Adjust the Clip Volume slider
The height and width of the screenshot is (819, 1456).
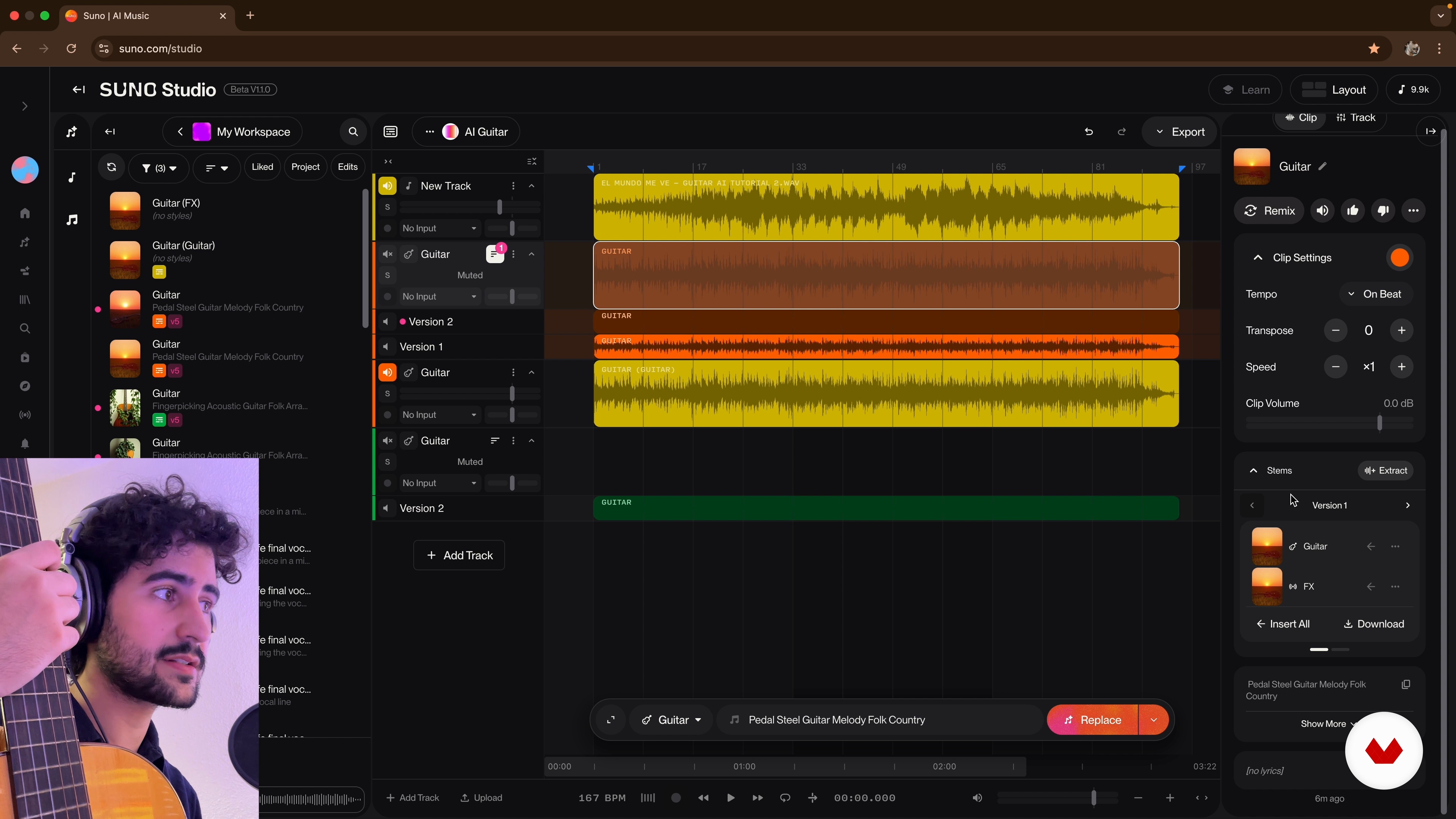[1379, 423]
